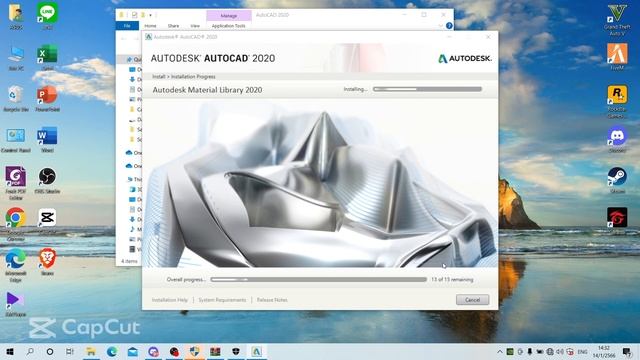Open Task View in the taskbar
This screenshot has width=640, height=360.
[70, 351]
